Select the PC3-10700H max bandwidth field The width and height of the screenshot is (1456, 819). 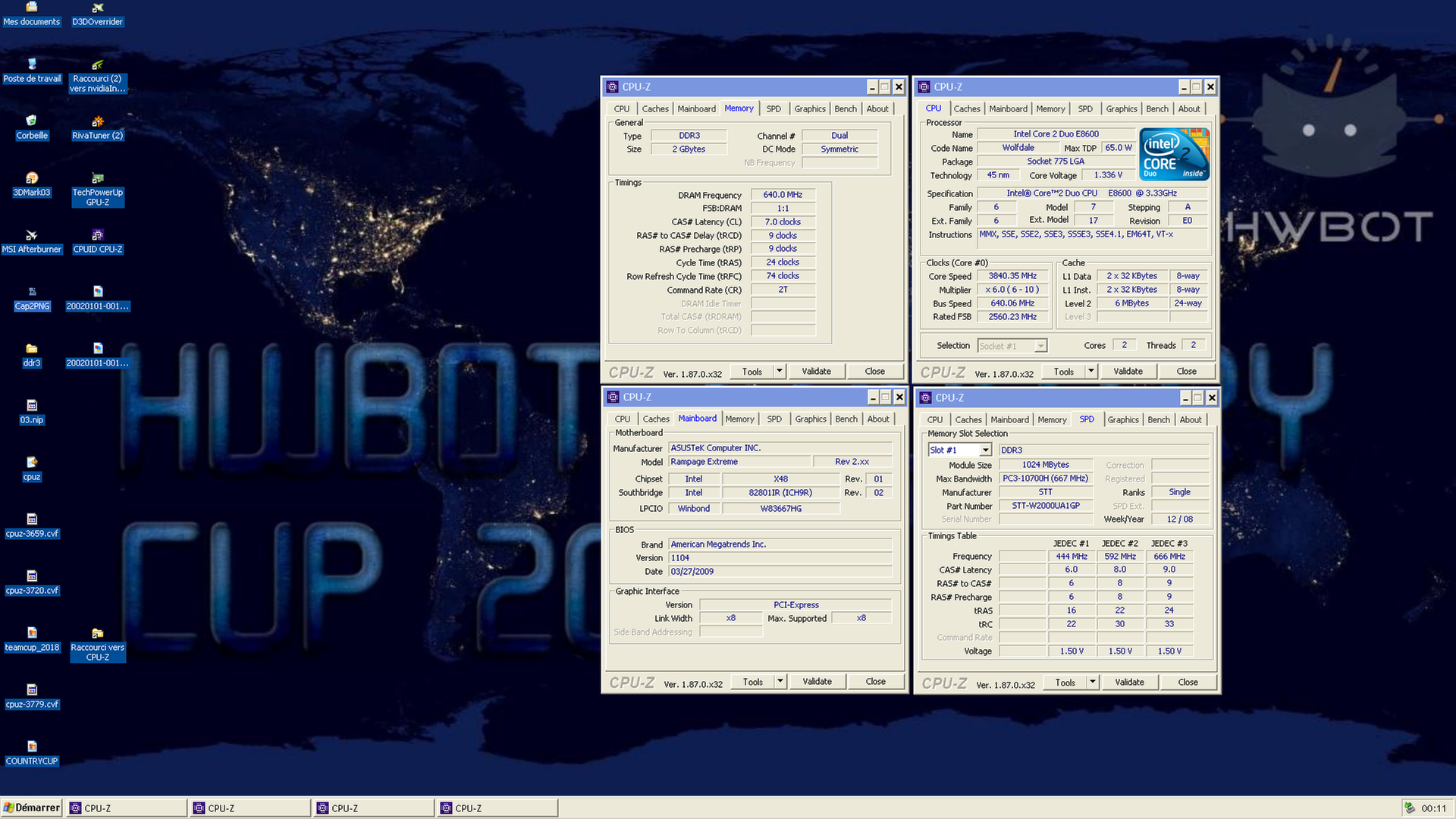1045,479
